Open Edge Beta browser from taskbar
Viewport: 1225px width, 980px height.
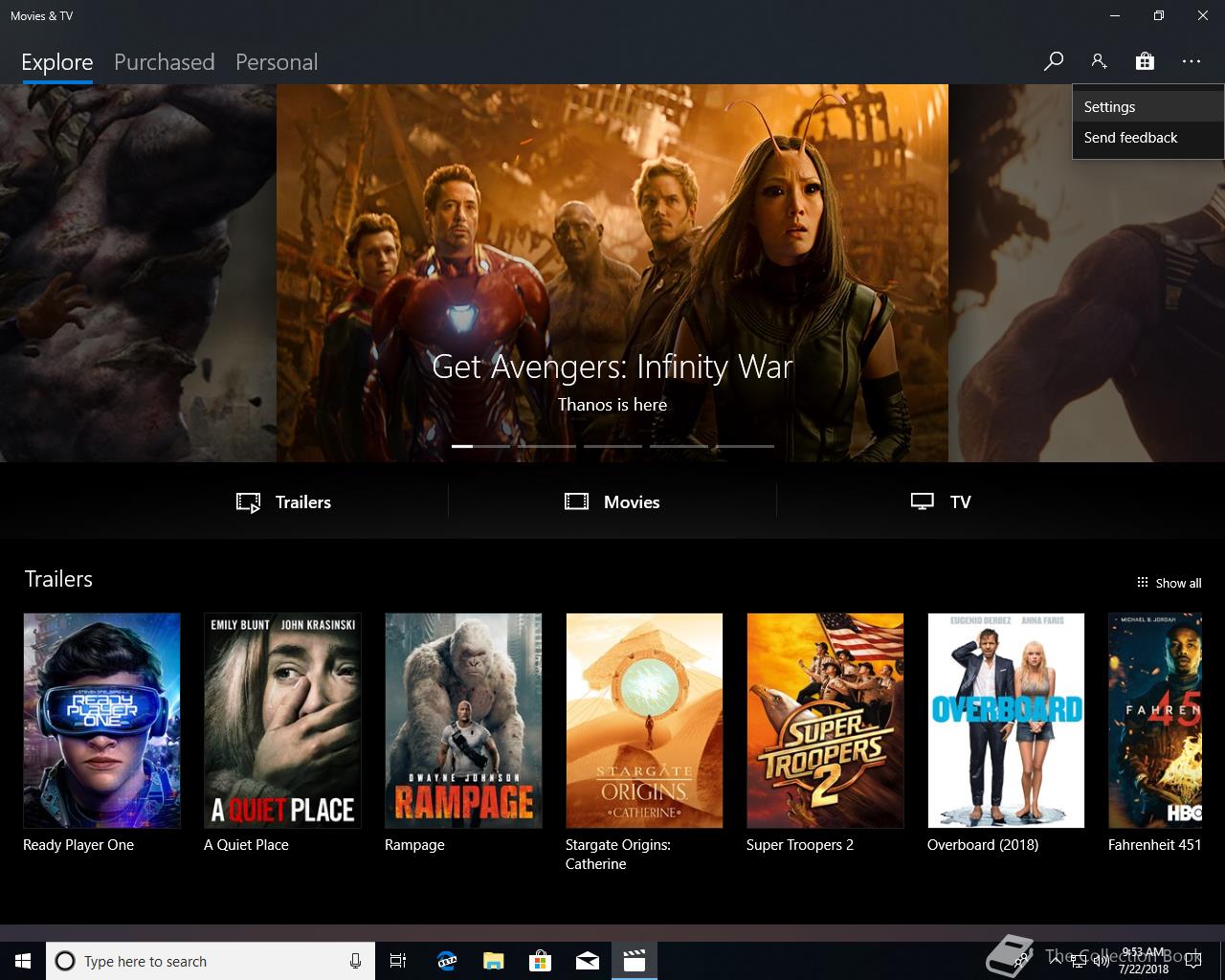coord(447,961)
